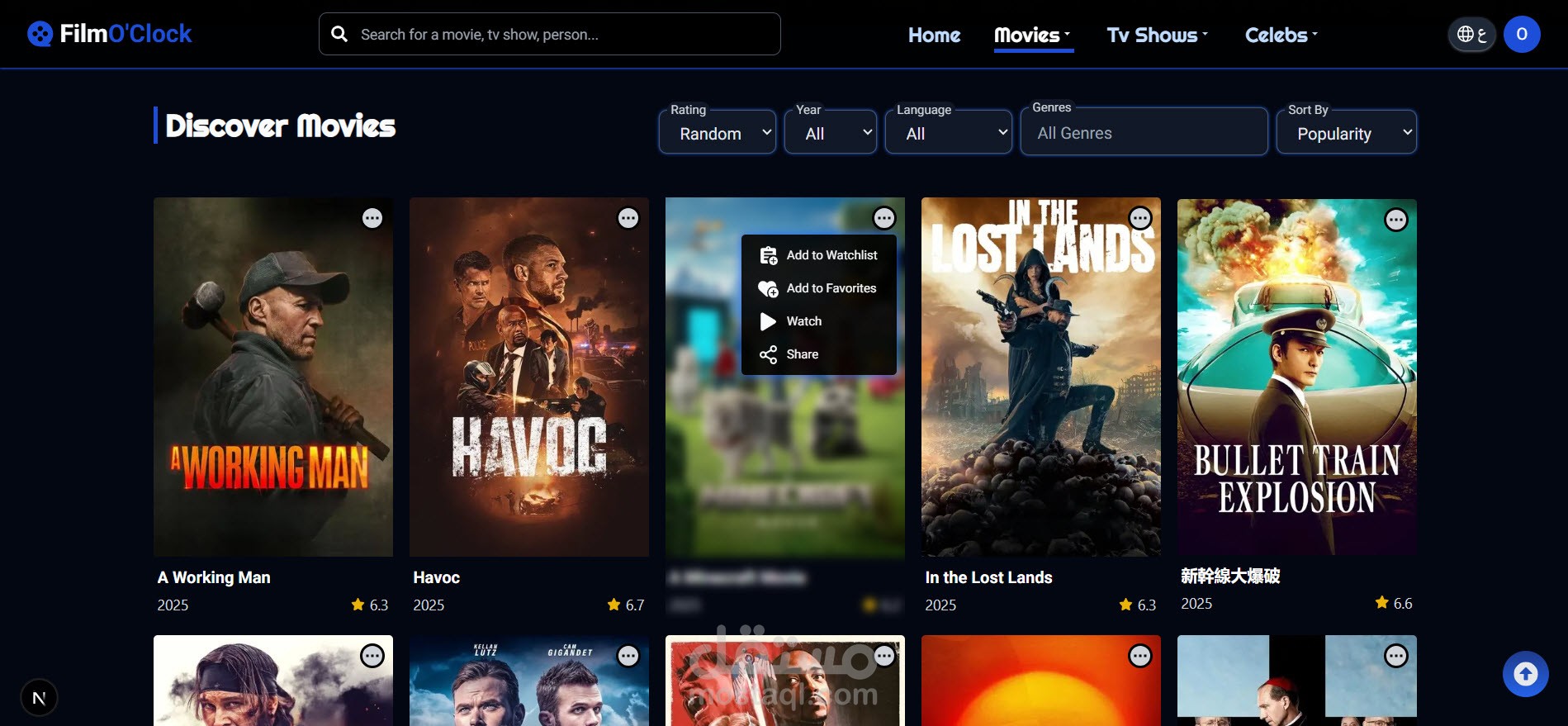Screen dimensions: 1568x726
Task: Click the star rating of A Working Man
Action: click(369, 605)
